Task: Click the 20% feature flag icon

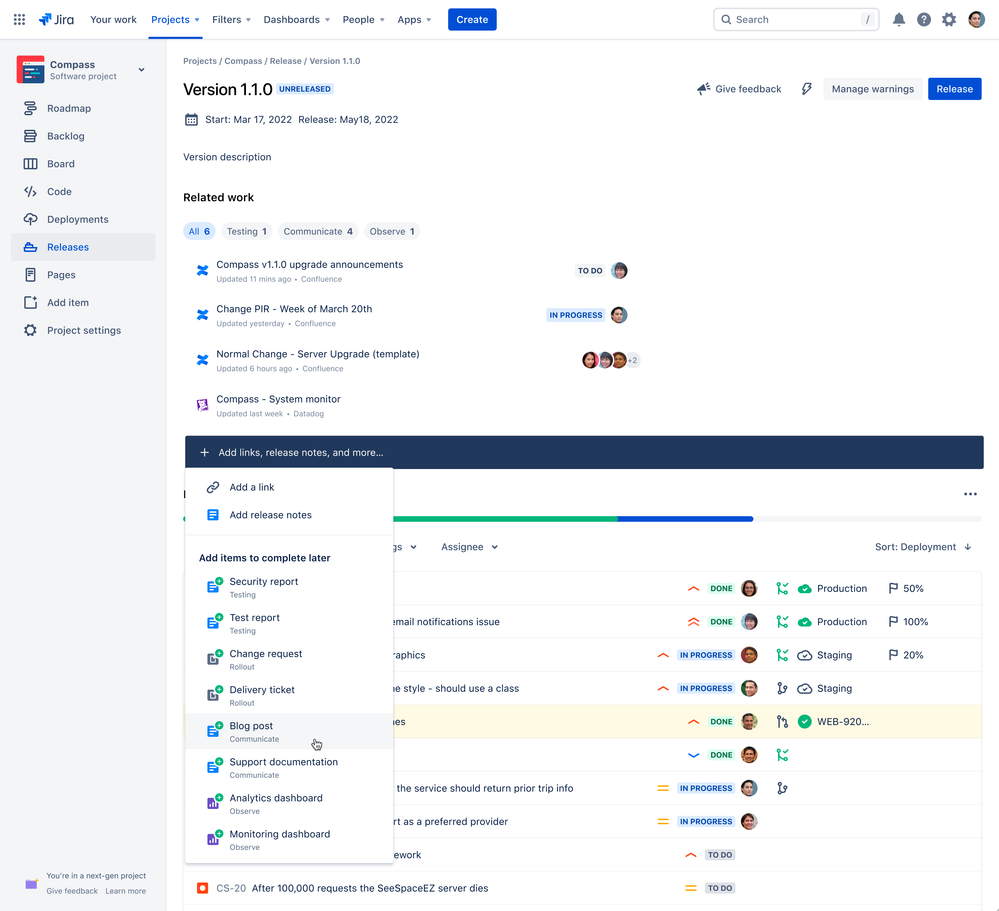Action: 893,655
